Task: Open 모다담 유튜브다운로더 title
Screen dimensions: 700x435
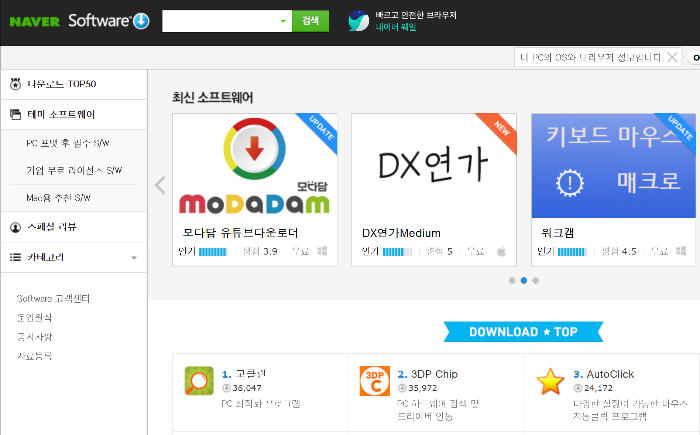Action: coord(240,233)
